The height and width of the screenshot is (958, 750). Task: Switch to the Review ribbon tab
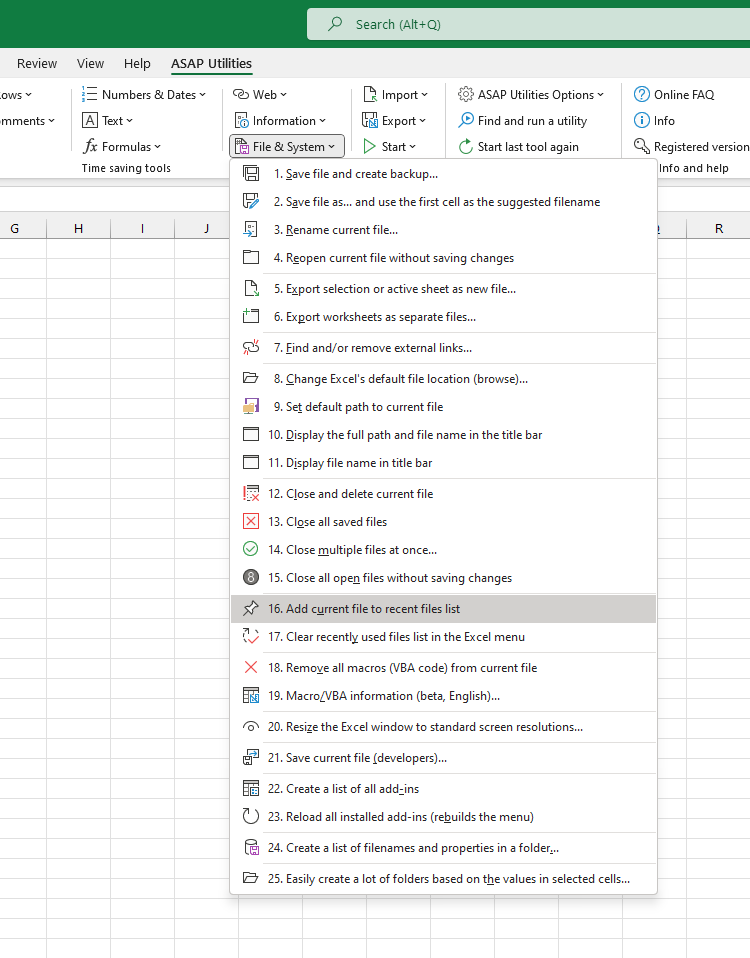(x=37, y=64)
